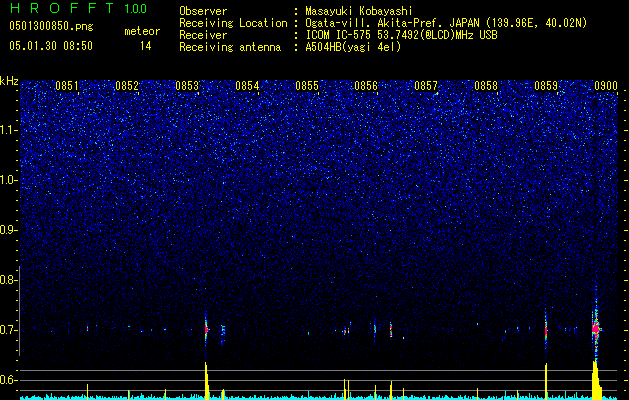Click the 0858 time marker
The image size is (629, 400).
[x=486, y=85]
